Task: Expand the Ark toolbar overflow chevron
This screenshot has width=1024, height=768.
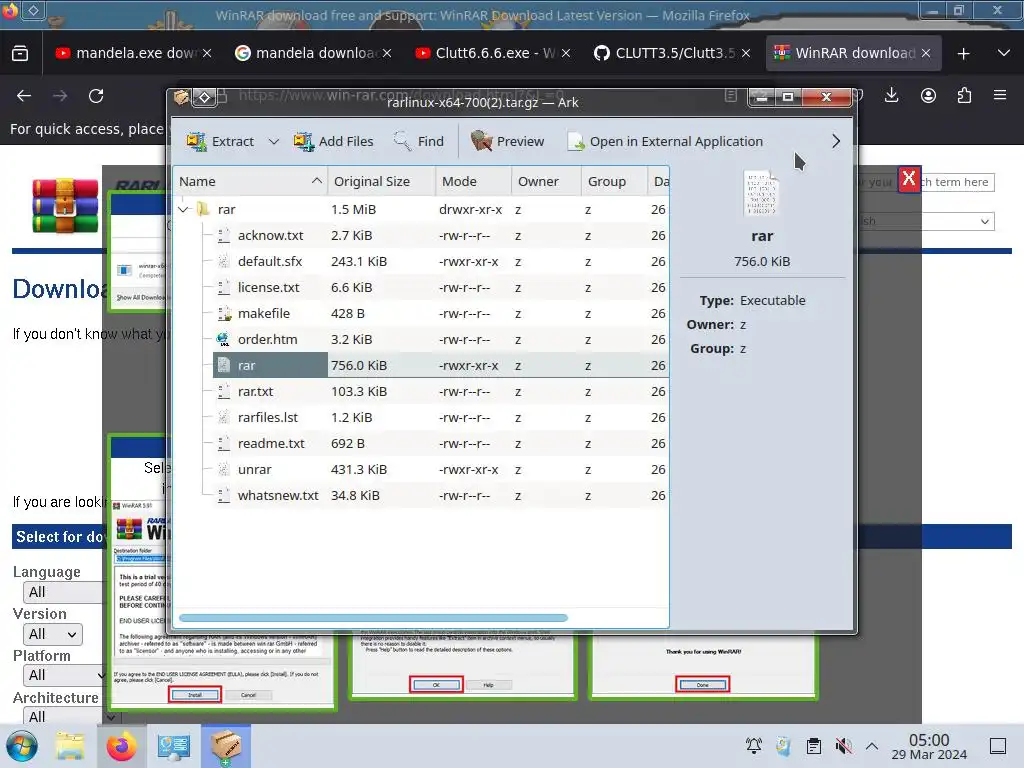Action: pos(836,141)
